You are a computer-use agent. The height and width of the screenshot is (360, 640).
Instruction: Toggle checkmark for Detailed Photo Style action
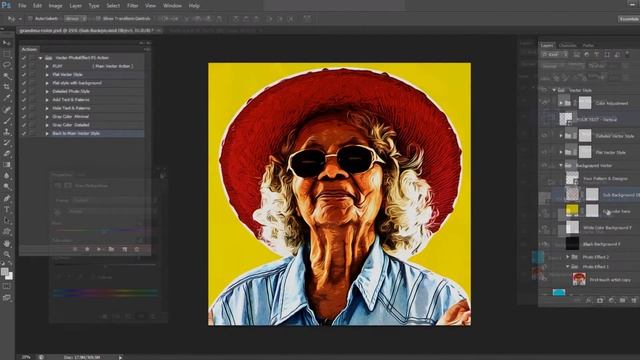(24, 91)
